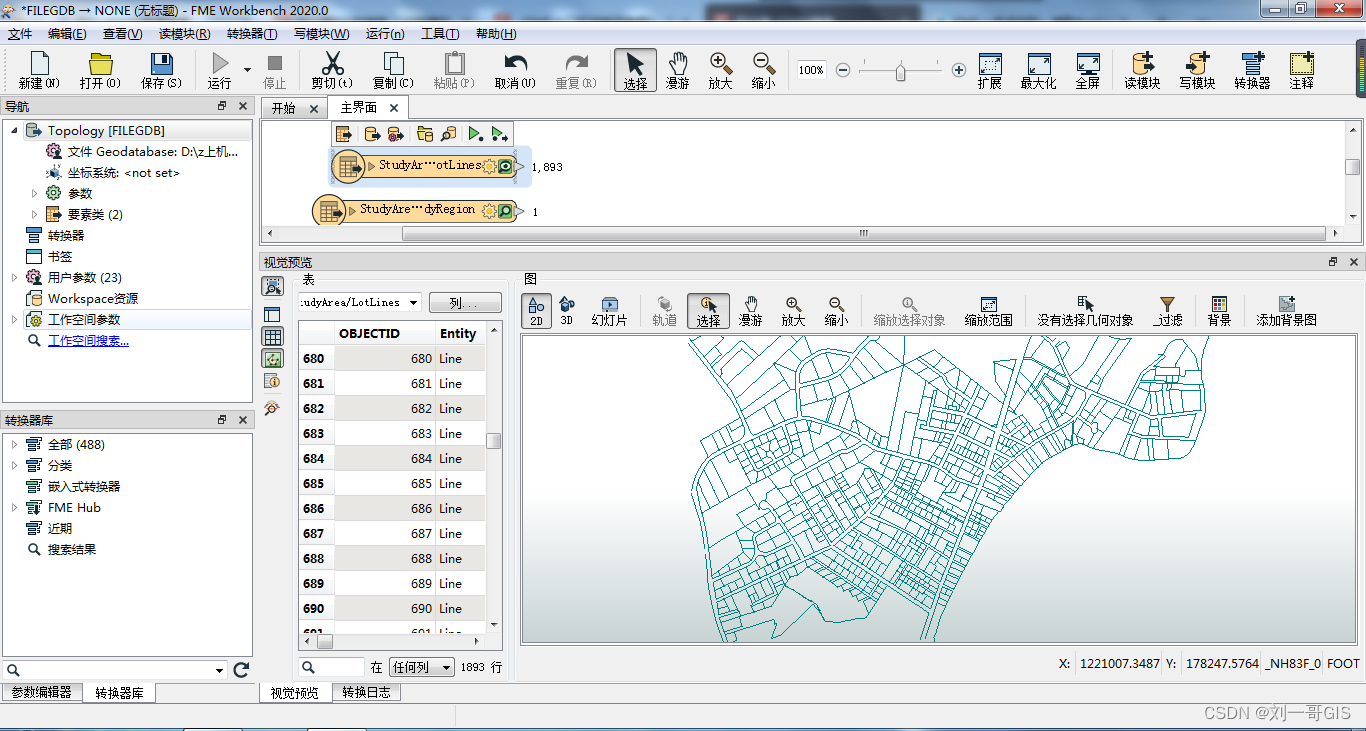This screenshot has height=731, width=1366.
Task: Click the 缩放范围 zoom extents icon
Action: 989,304
